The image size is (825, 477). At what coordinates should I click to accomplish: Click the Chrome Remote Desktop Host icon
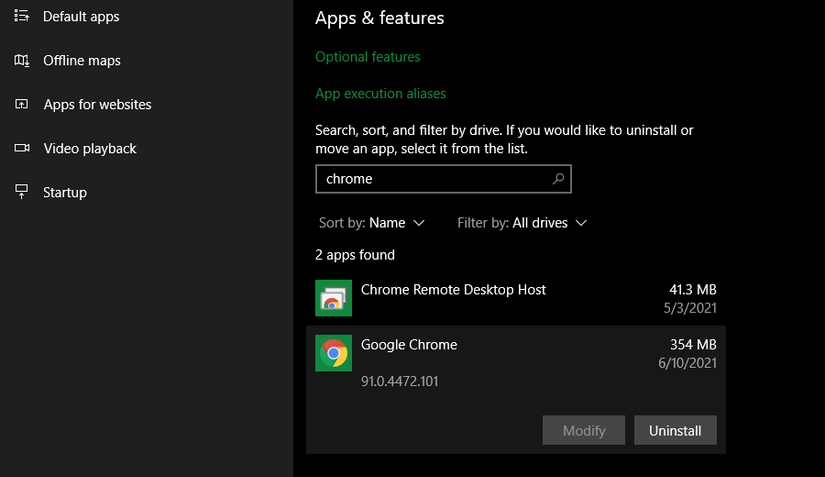[333, 298]
